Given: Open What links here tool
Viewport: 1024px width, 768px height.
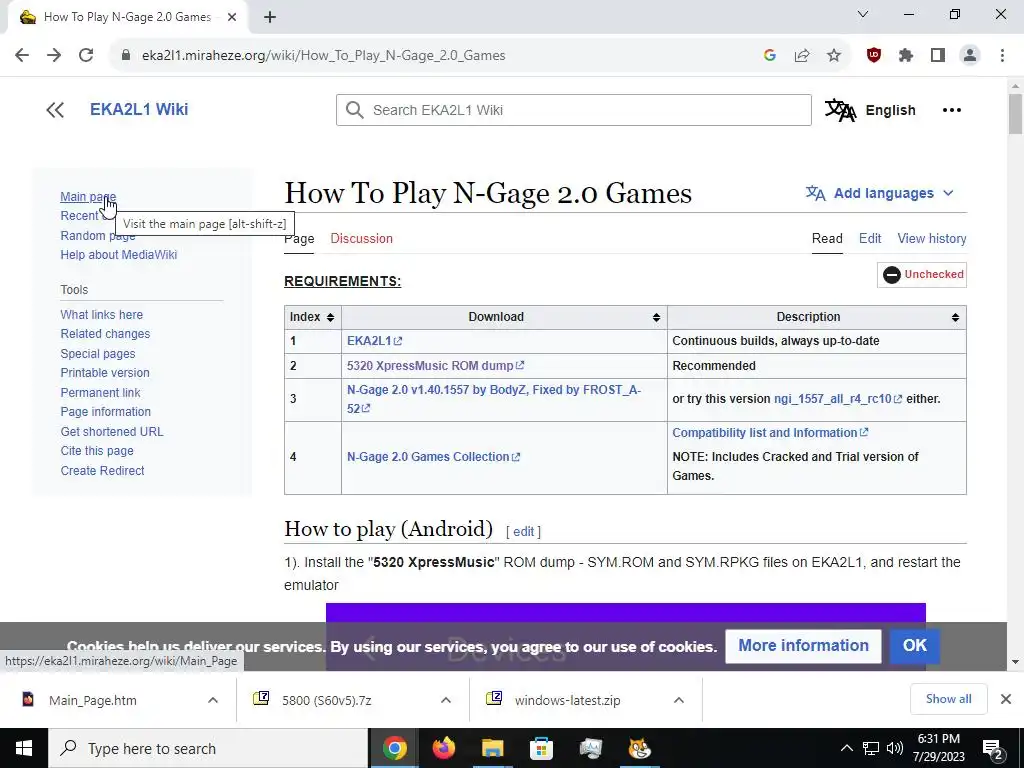Looking at the screenshot, I should click(101, 315).
